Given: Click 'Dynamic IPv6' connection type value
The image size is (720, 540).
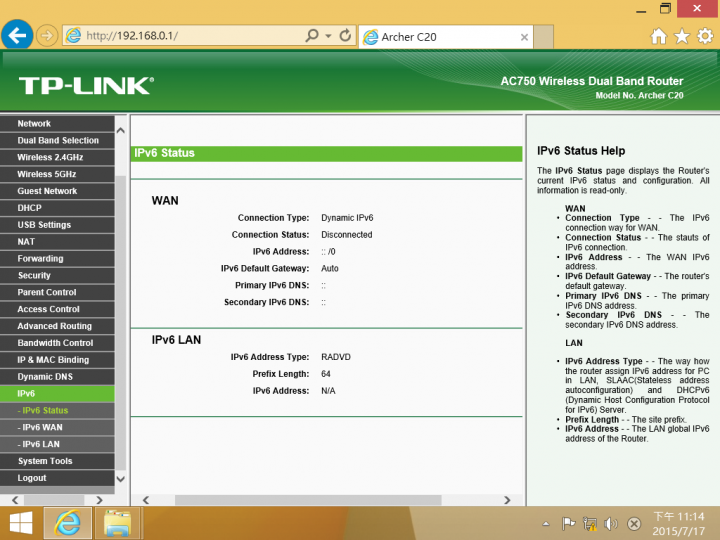Looking at the screenshot, I should tap(347, 218).
